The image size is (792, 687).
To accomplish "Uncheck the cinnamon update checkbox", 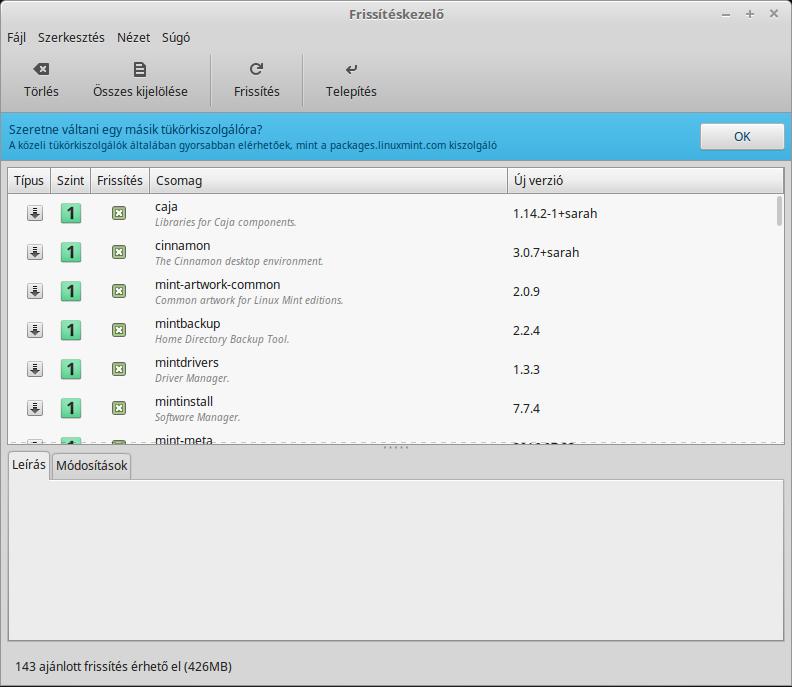I will [x=119, y=252].
